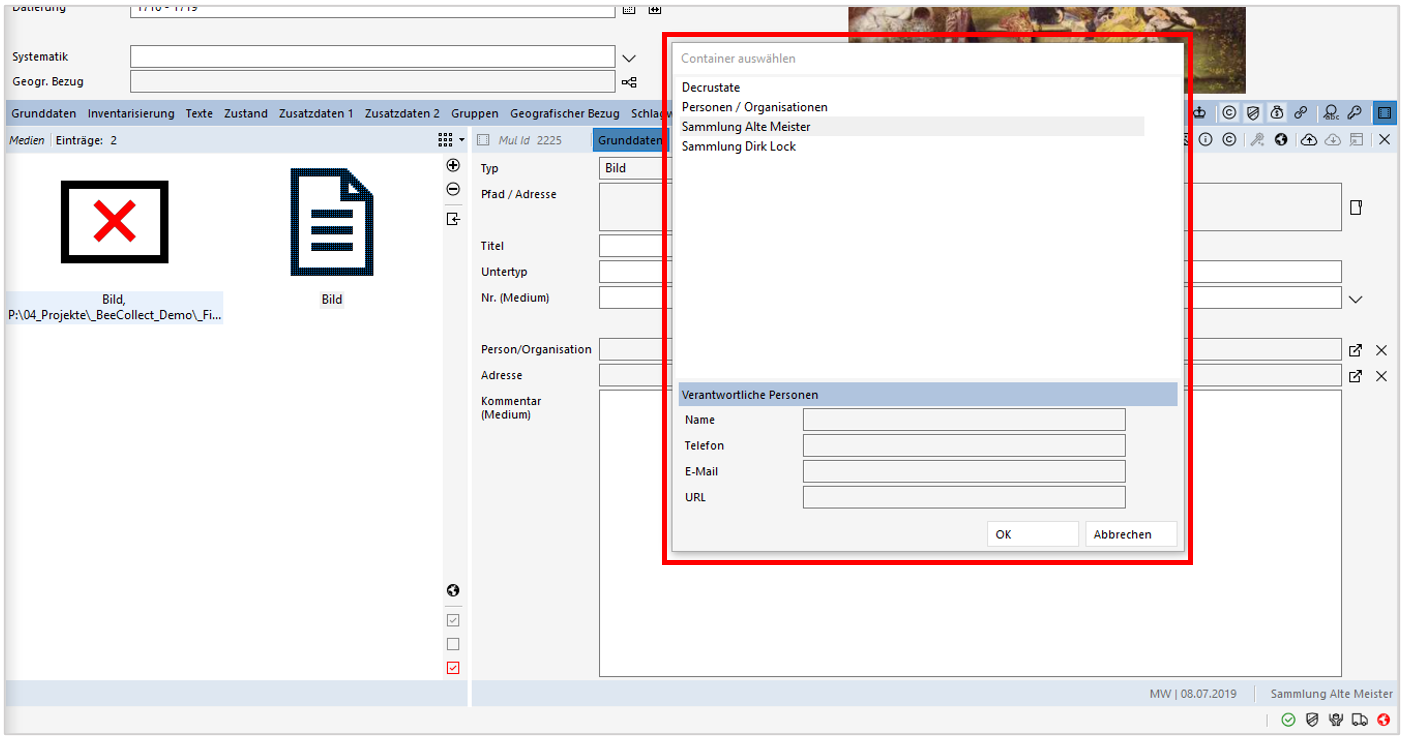This screenshot has height=740, width=1405.
Task: Click the cloud upload icon
Action: [x=1308, y=140]
